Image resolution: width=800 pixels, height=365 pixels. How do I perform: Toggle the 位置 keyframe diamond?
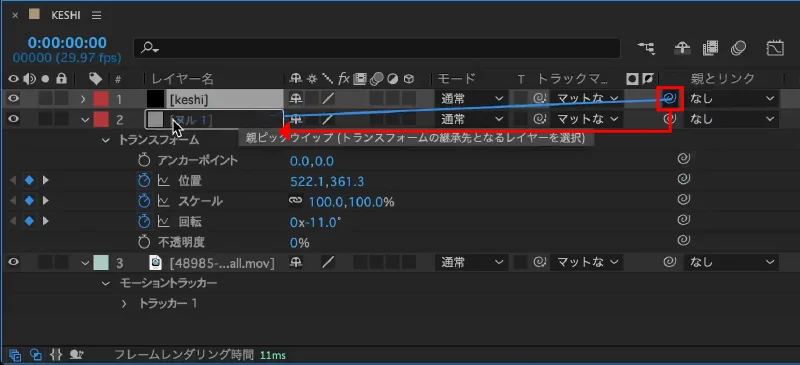pyautogui.click(x=30, y=180)
